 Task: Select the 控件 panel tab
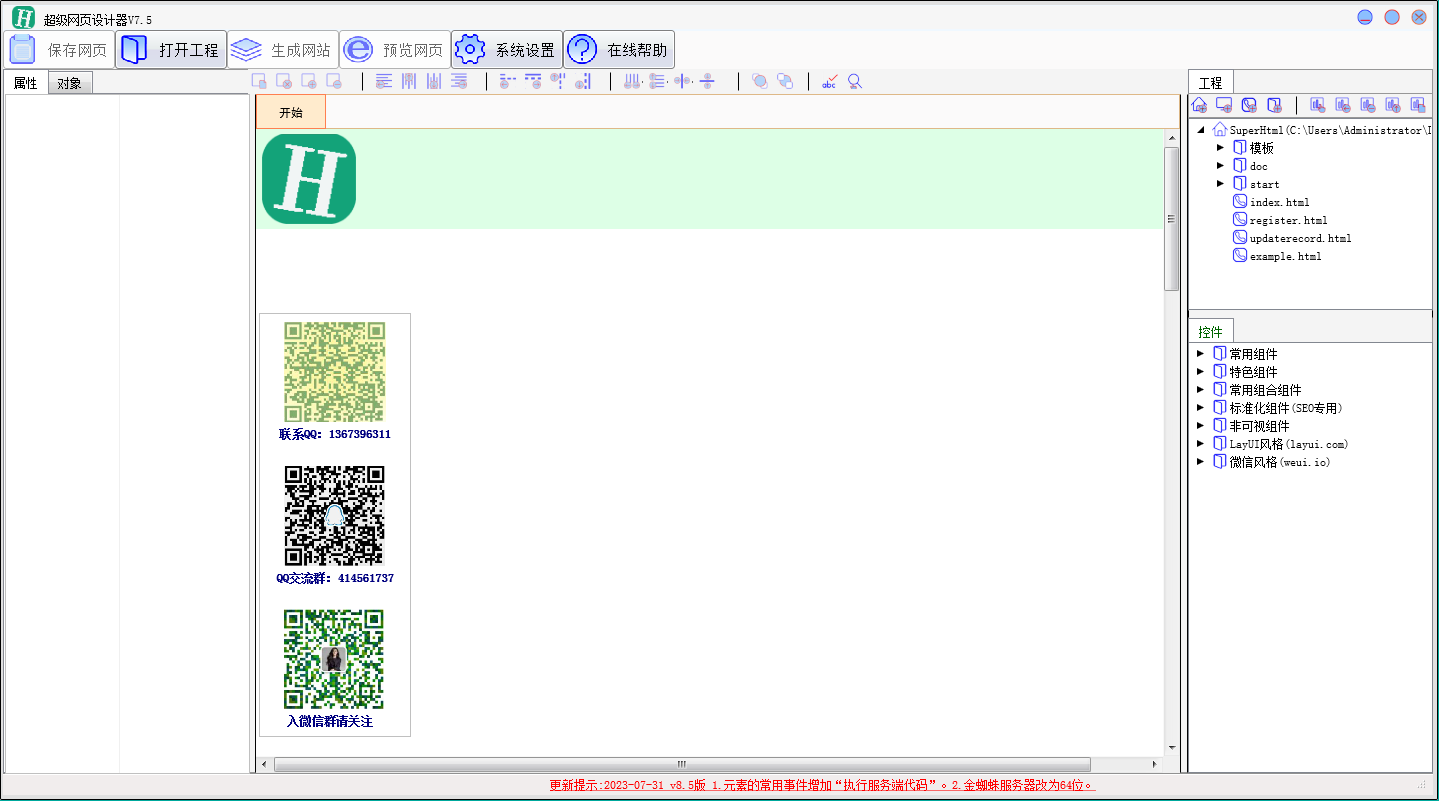pyautogui.click(x=1211, y=331)
